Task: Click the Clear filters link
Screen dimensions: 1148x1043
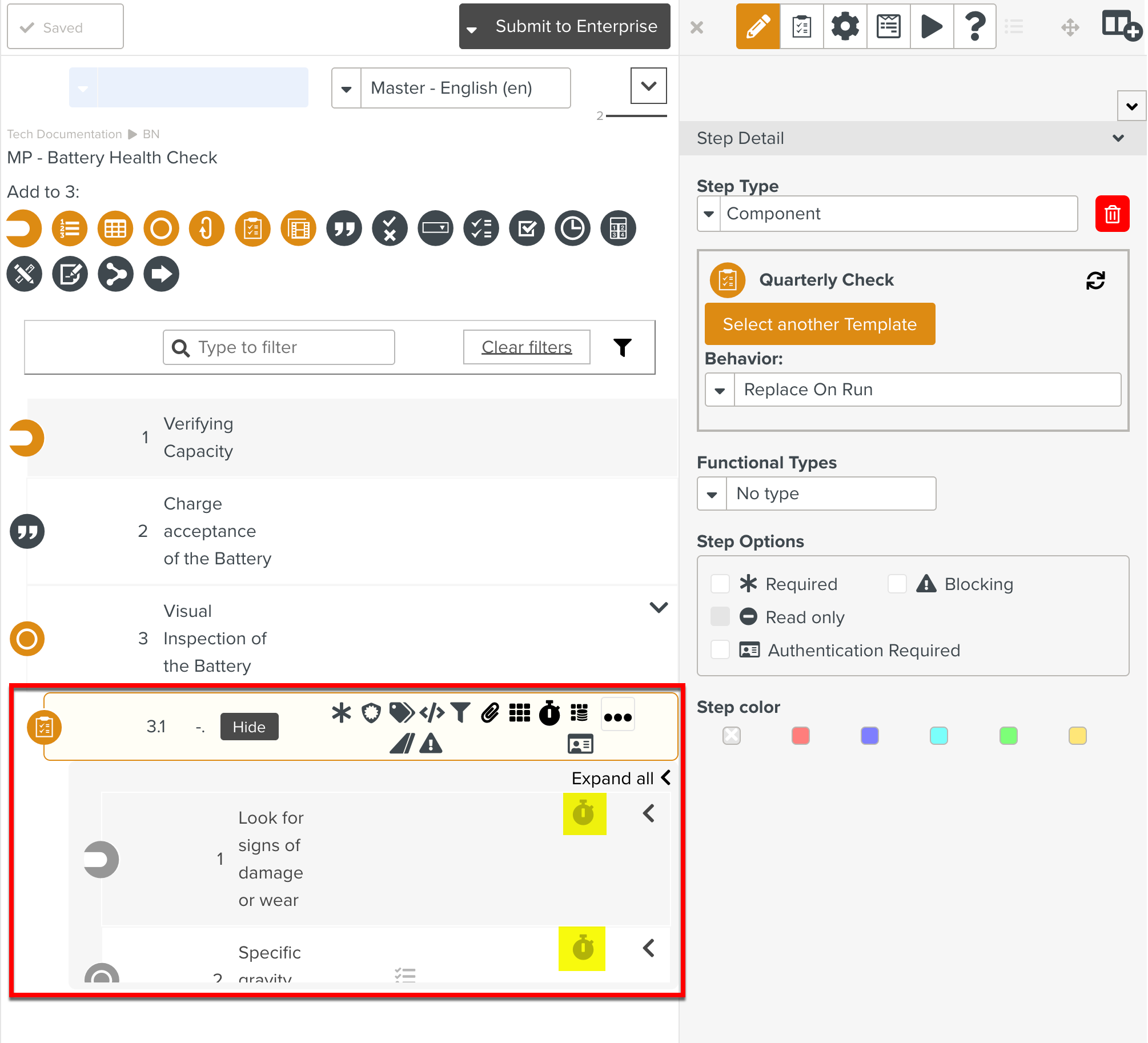Action: (x=526, y=347)
